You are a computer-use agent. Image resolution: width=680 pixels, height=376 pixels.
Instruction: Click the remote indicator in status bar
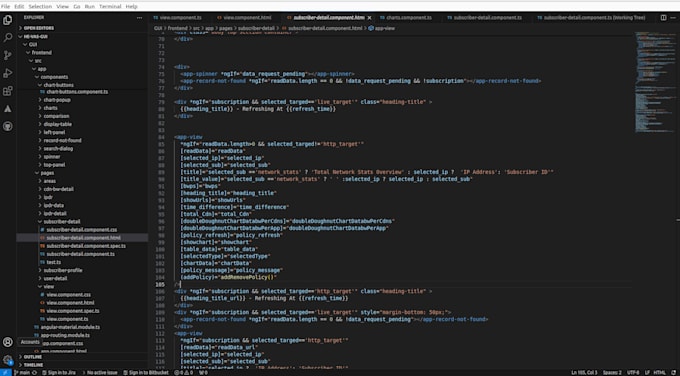(5, 373)
